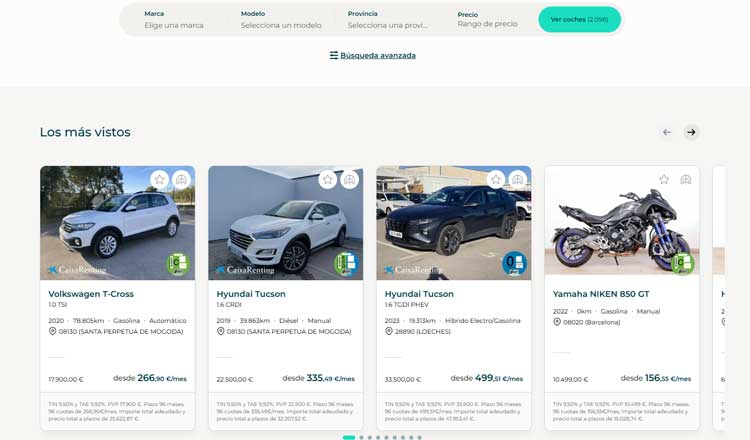Expand the Provincia selector
The width and height of the screenshot is (750, 440).
[x=388, y=20]
